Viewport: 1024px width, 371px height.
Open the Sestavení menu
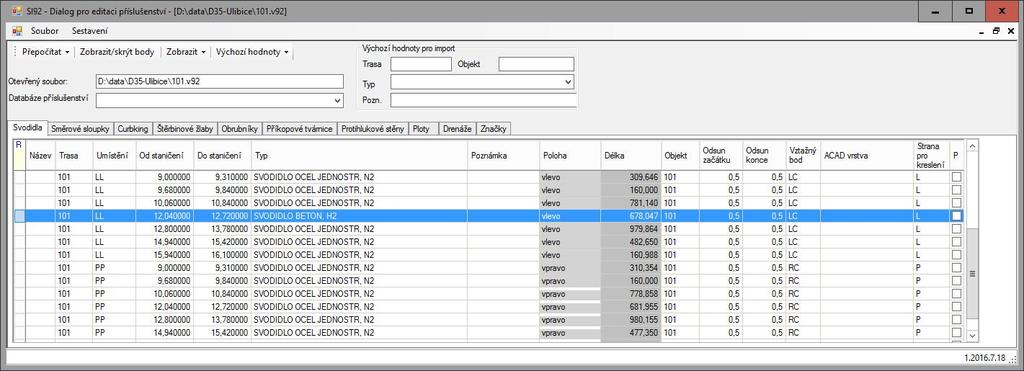tap(90, 31)
